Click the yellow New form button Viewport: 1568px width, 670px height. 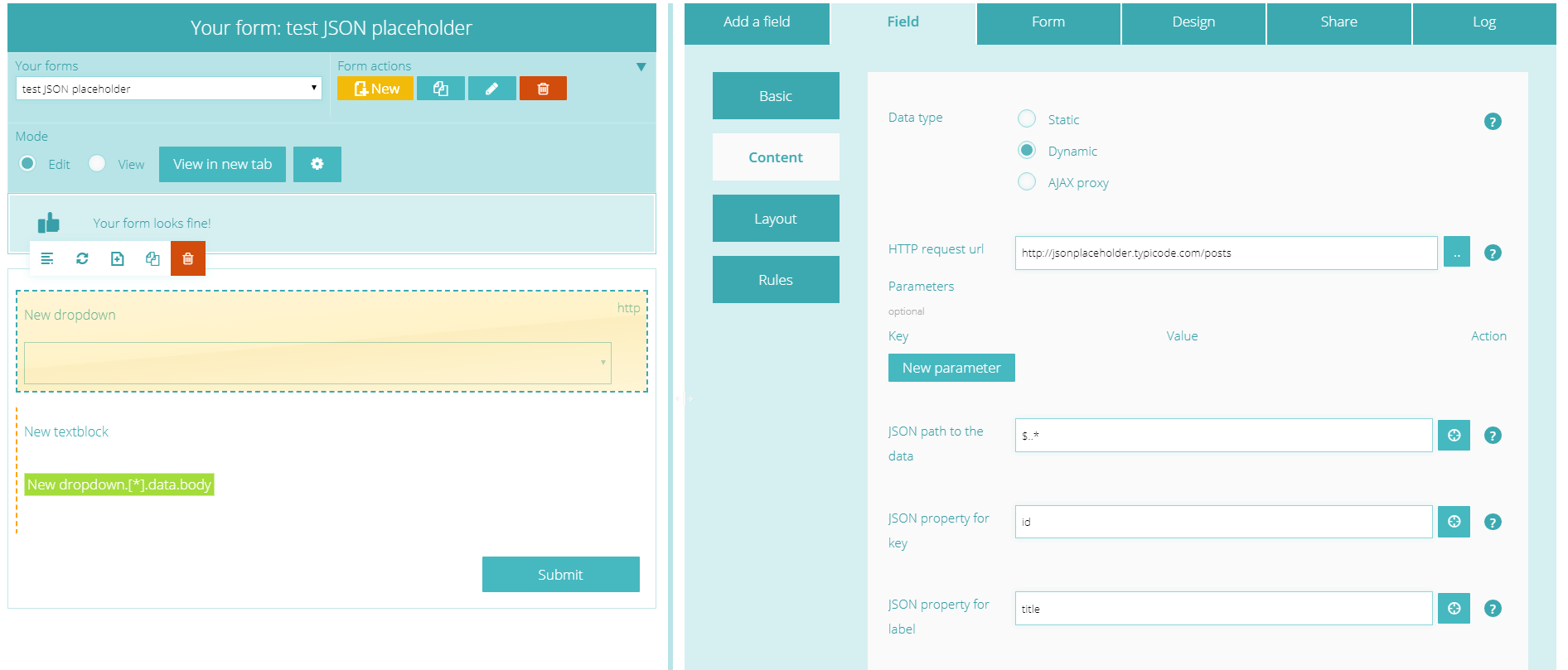pyautogui.click(x=375, y=89)
